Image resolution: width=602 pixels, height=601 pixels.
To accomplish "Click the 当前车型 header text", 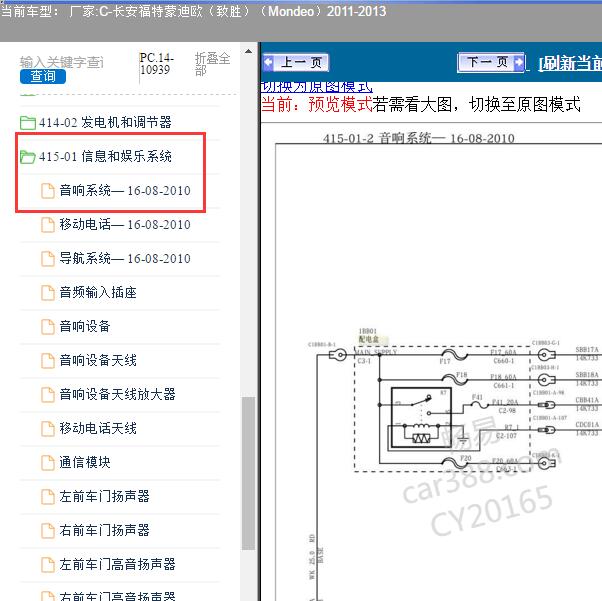I will 193,11.
